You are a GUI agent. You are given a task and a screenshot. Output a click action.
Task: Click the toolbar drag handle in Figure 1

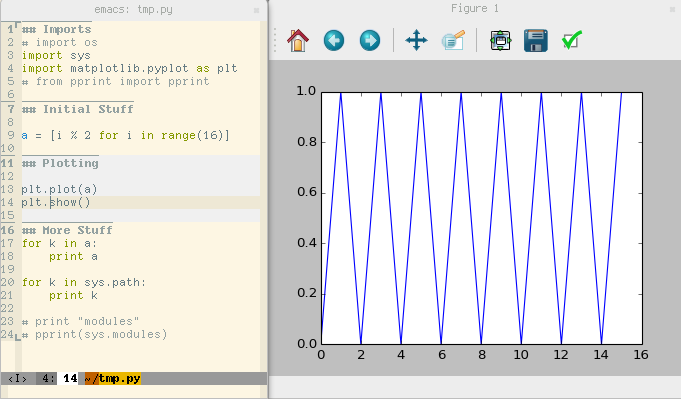[275, 40]
